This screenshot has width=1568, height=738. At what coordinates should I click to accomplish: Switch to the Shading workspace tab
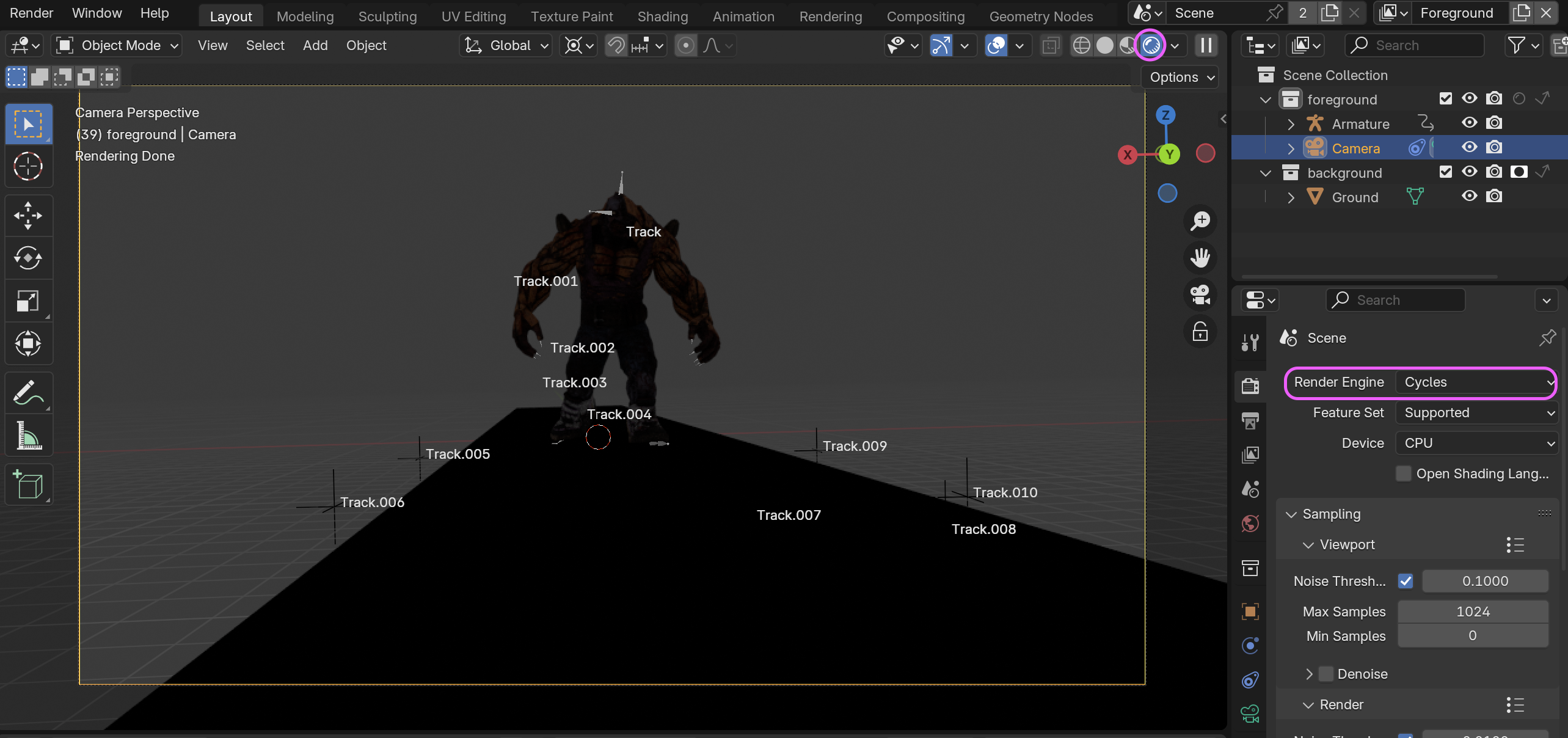click(x=662, y=16)
